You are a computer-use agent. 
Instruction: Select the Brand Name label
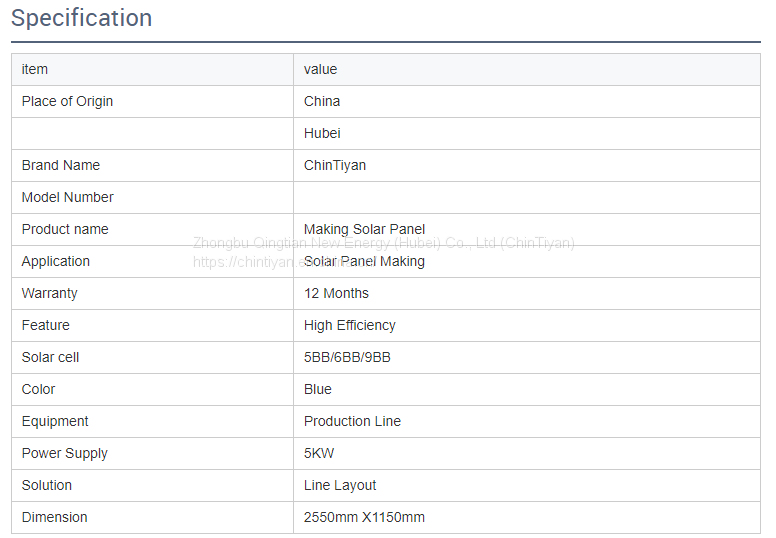[x=61, y=165]
